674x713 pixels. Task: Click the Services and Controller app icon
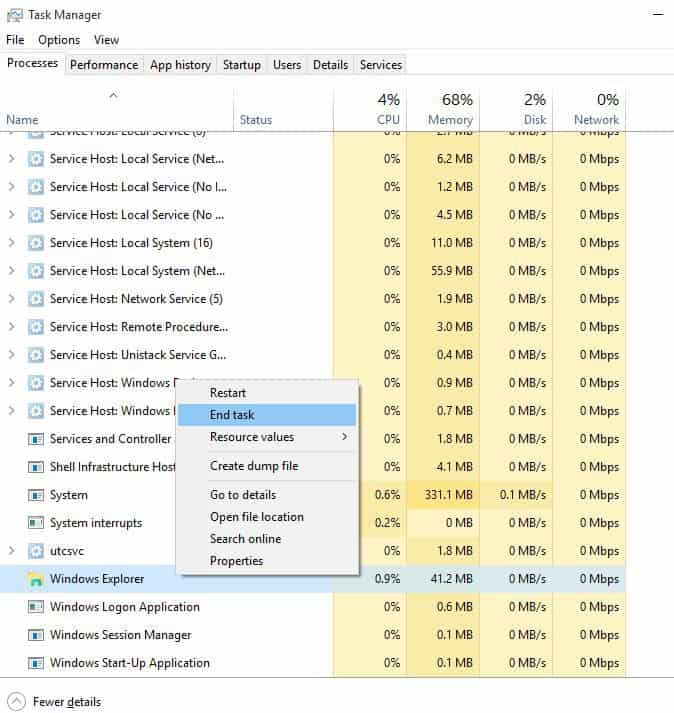[35, 439]
